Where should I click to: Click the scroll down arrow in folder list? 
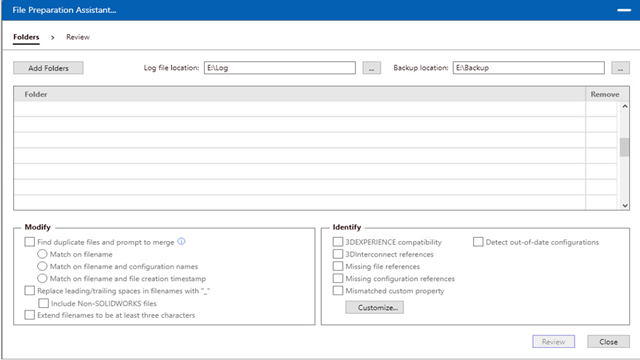pos(624,205)
